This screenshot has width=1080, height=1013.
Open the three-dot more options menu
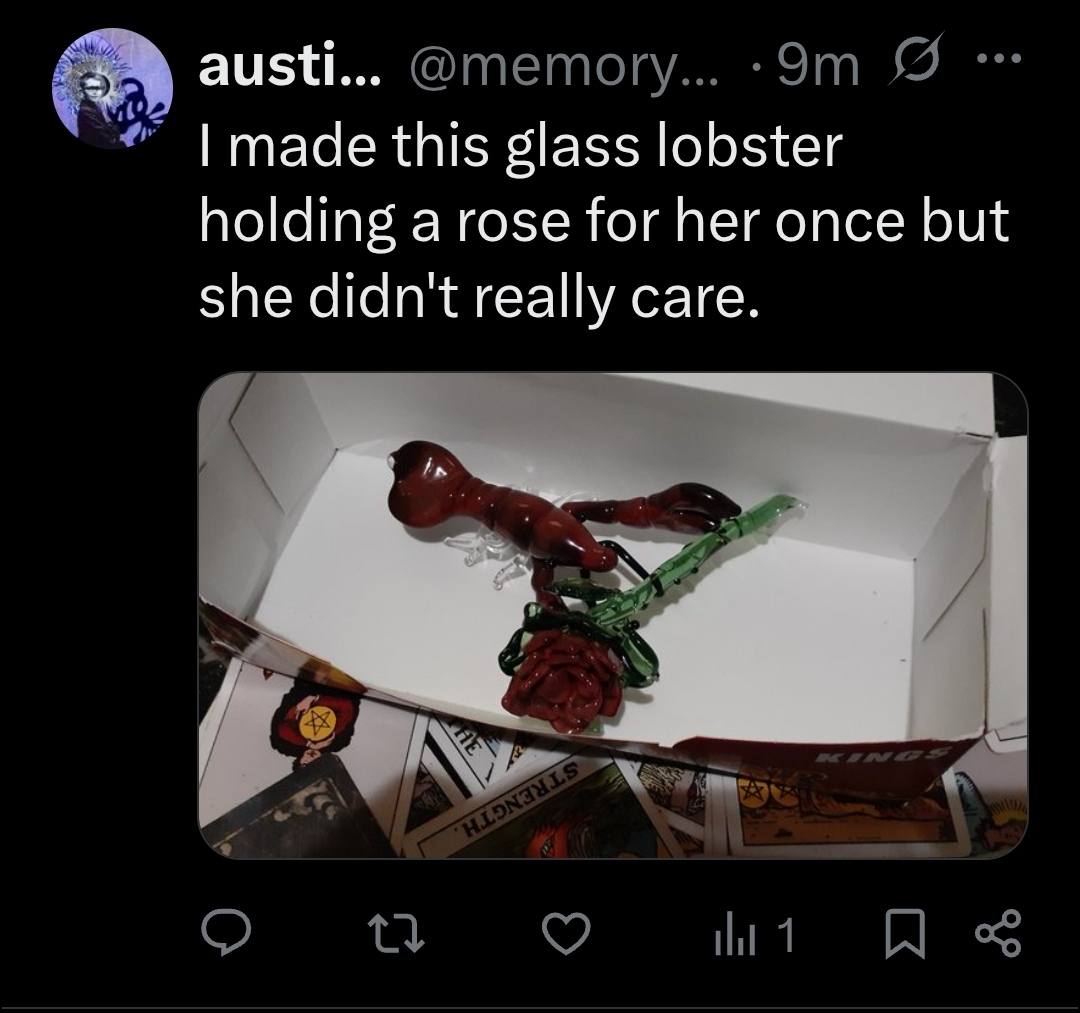[999, 58]
